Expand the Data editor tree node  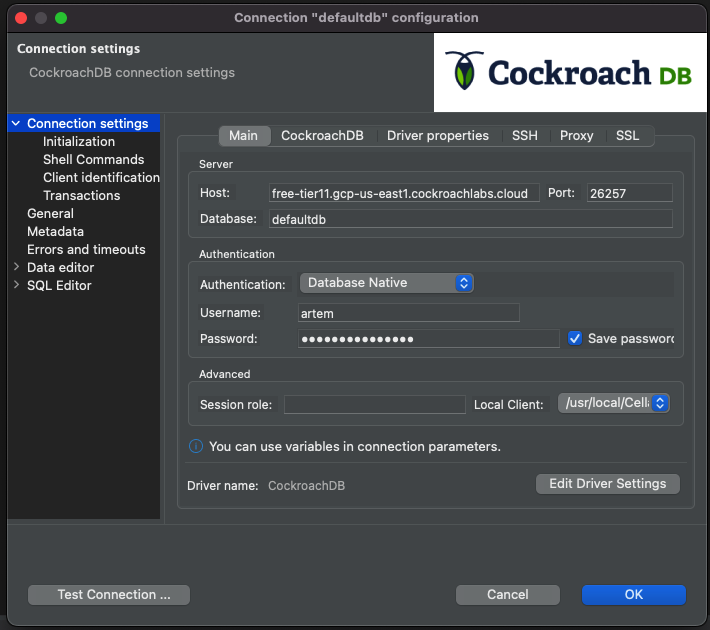[16, 267]
